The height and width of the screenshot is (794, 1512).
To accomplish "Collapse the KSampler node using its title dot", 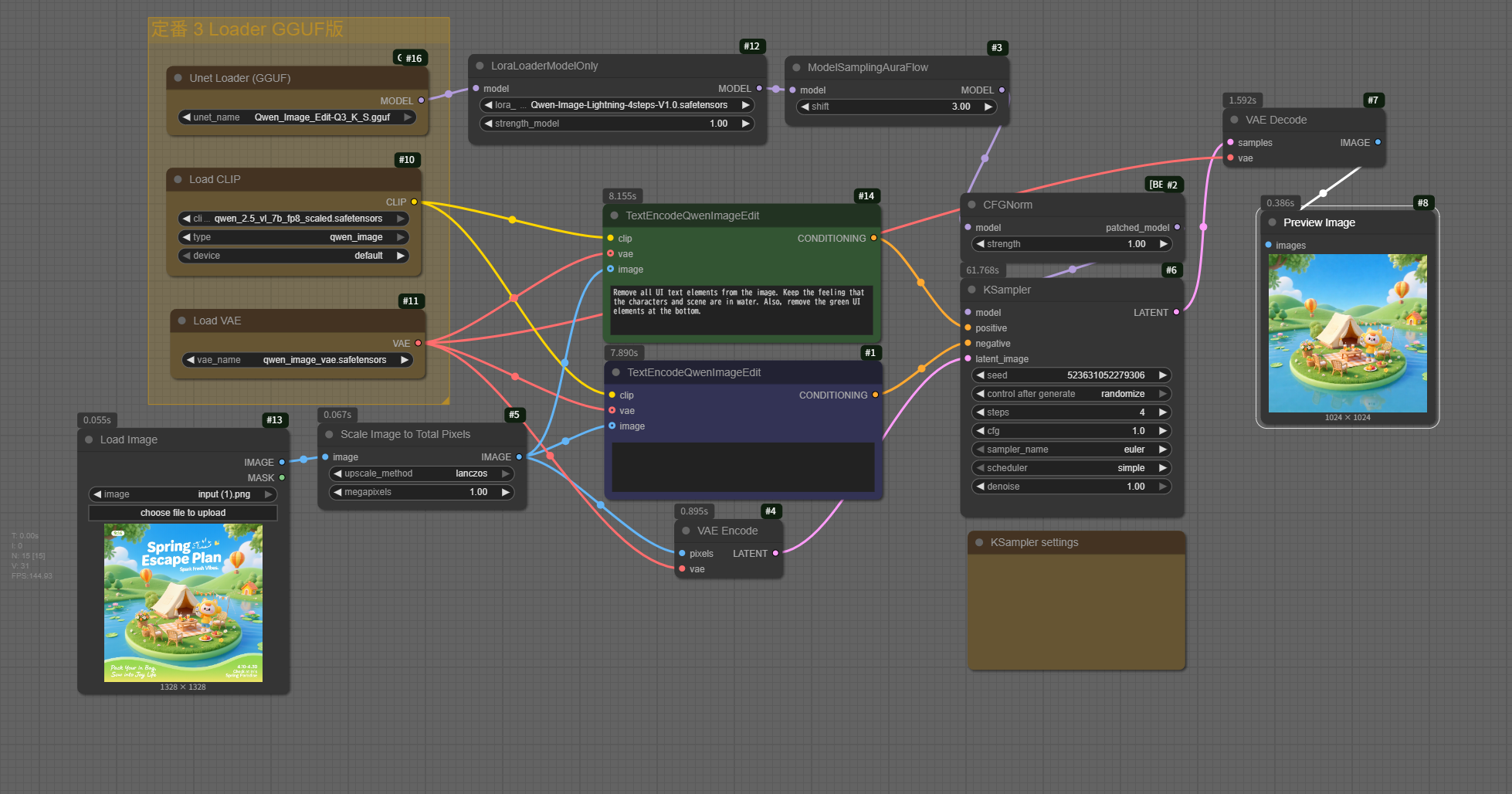I will coord(971,290).
